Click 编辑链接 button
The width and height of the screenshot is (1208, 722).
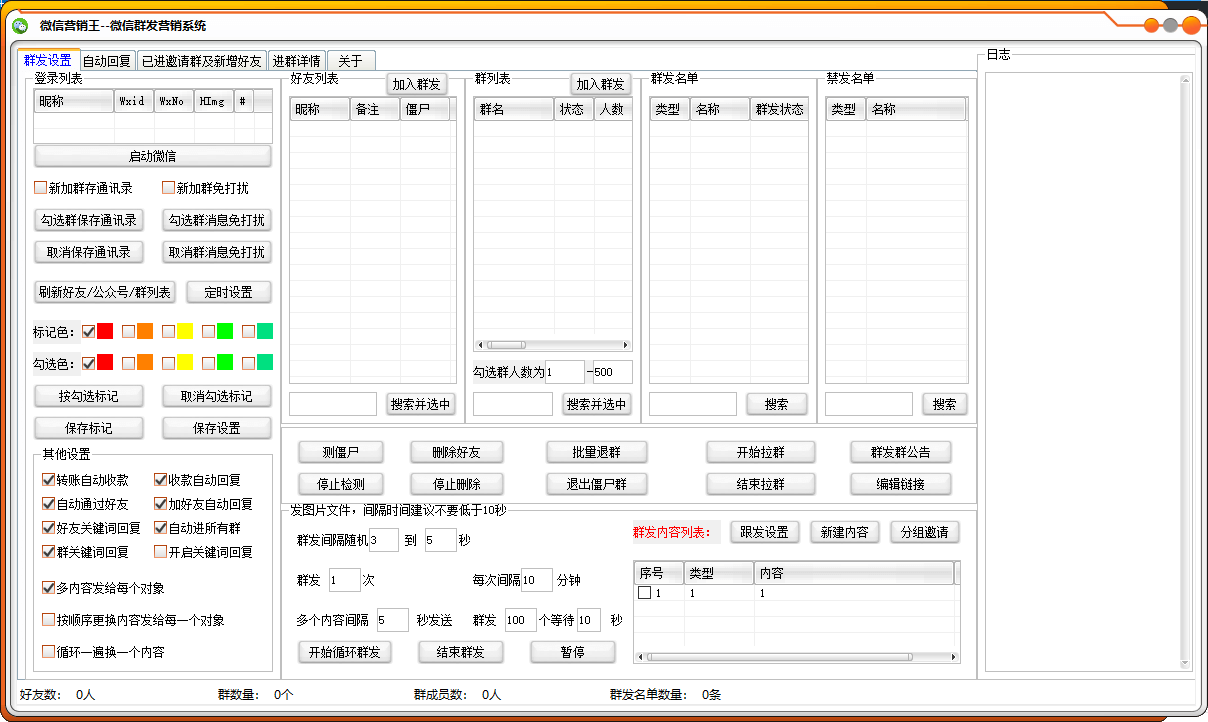coord(901,484)
